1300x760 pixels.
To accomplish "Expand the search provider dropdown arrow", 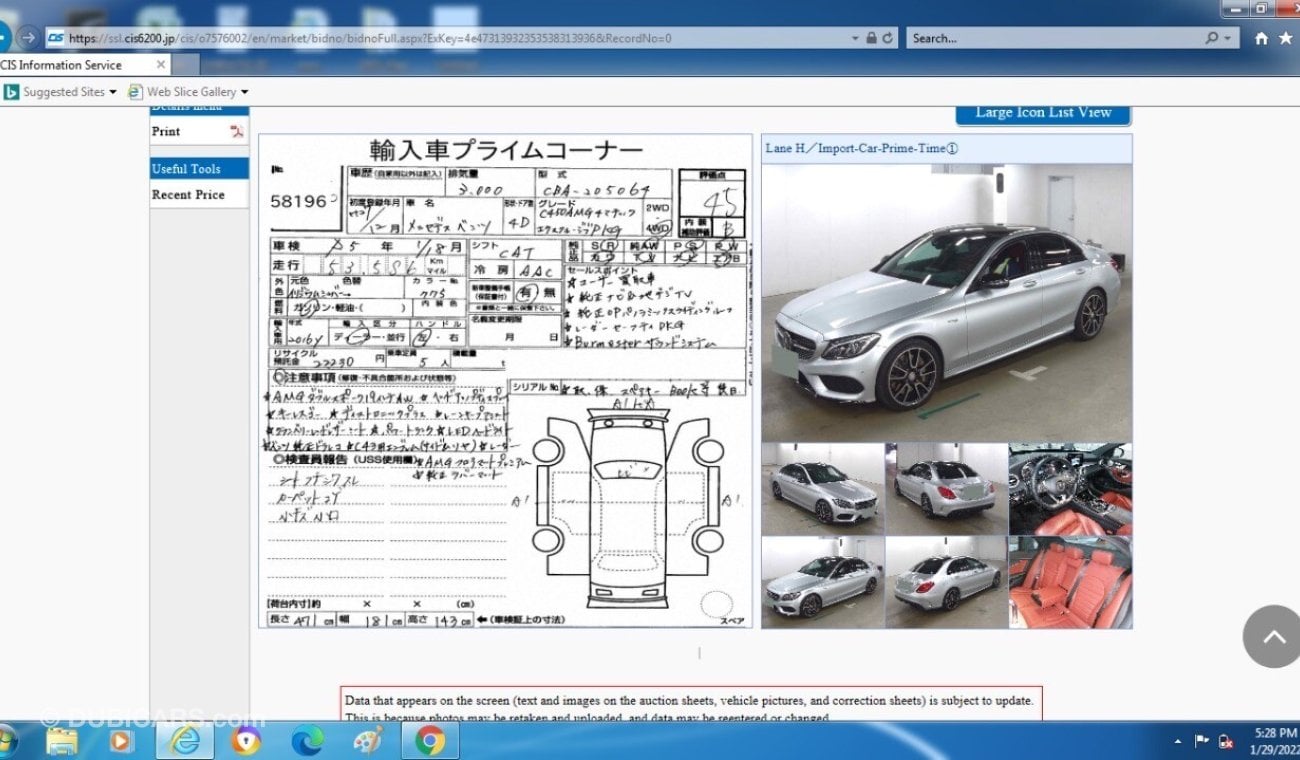I will point(1228,38).
